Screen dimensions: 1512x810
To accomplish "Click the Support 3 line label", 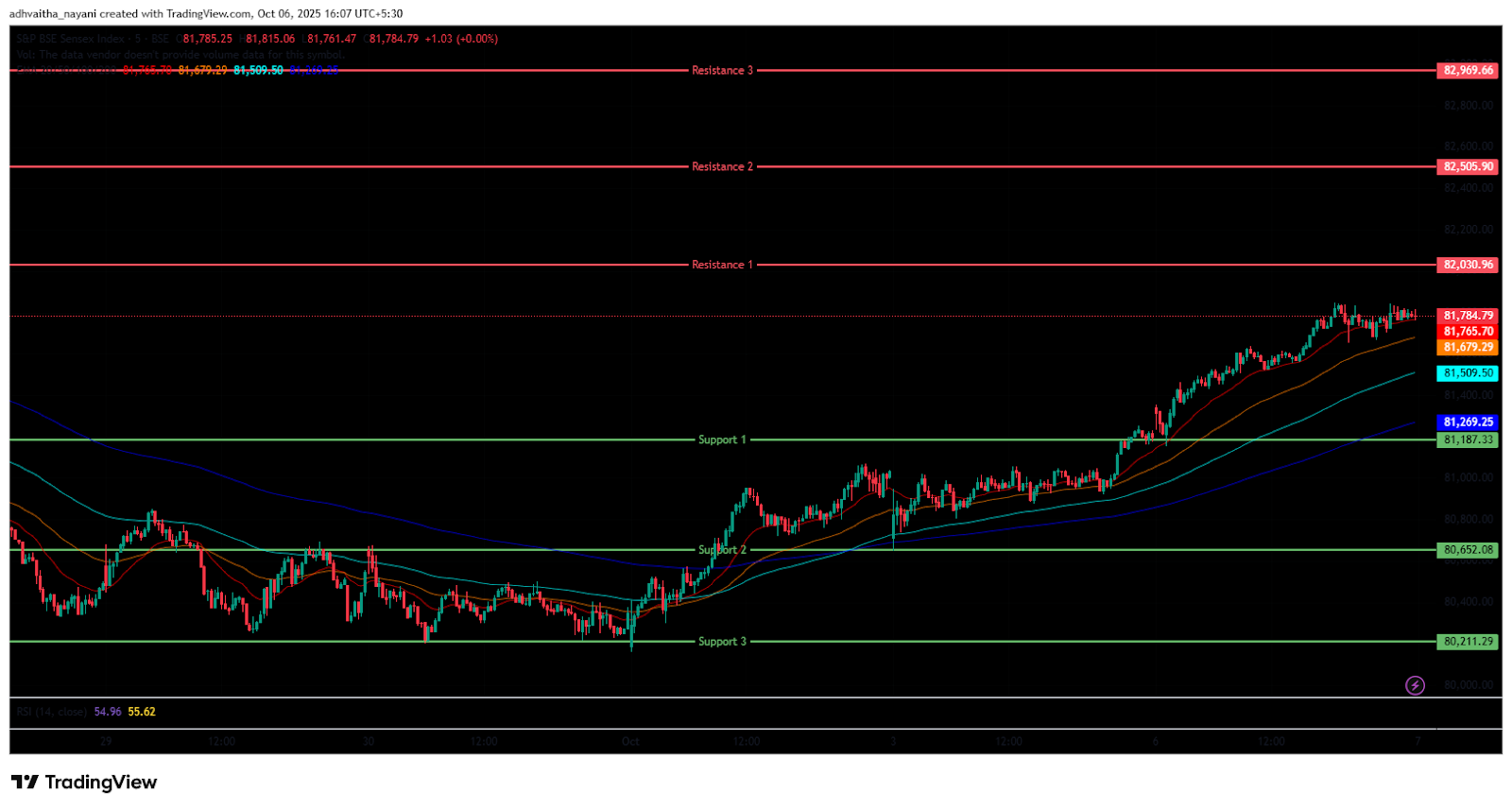I will pyautogui.click(x=722, y=642).
